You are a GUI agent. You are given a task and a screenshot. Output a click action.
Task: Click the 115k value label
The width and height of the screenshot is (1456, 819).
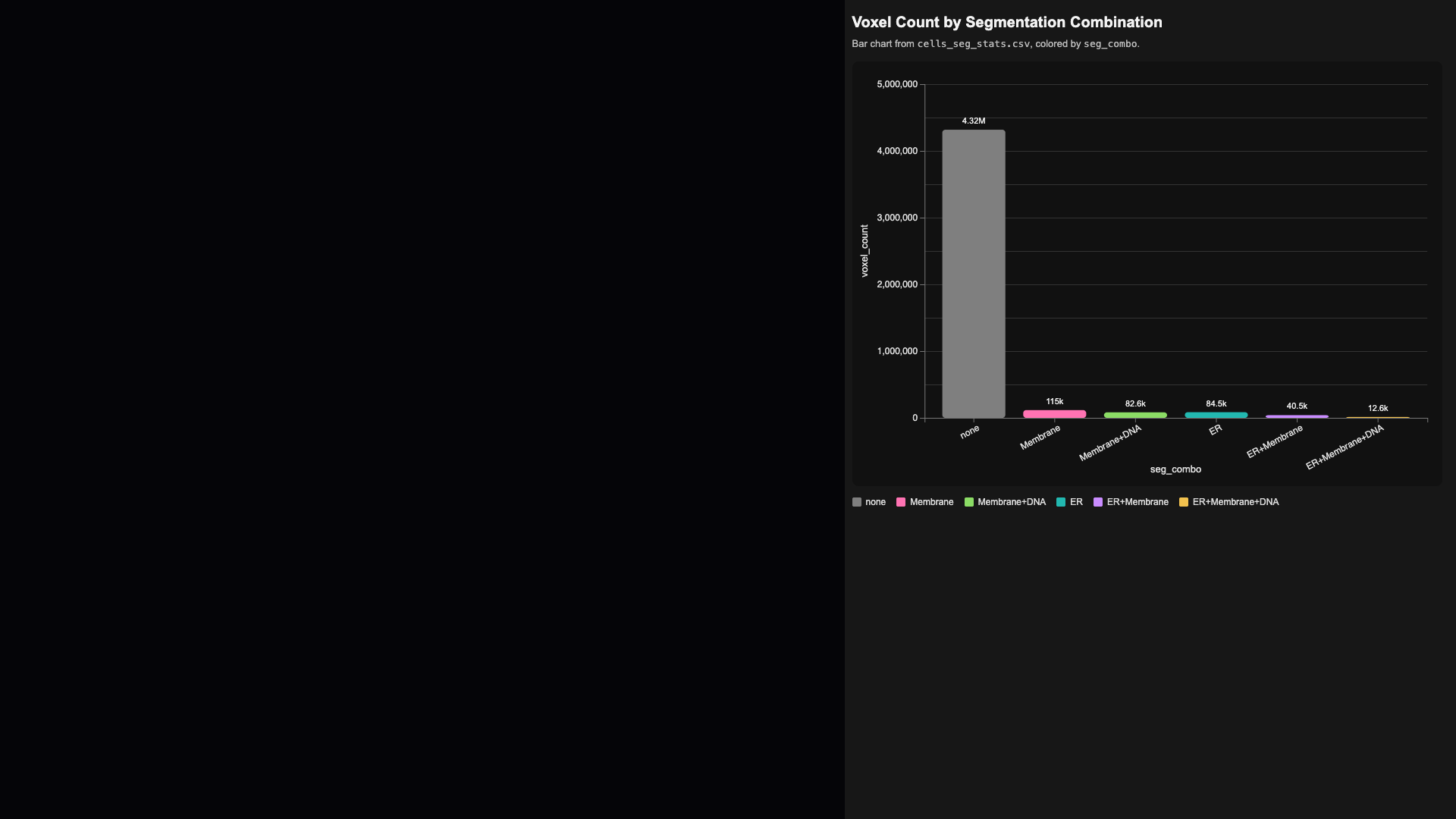(1055, 401)
